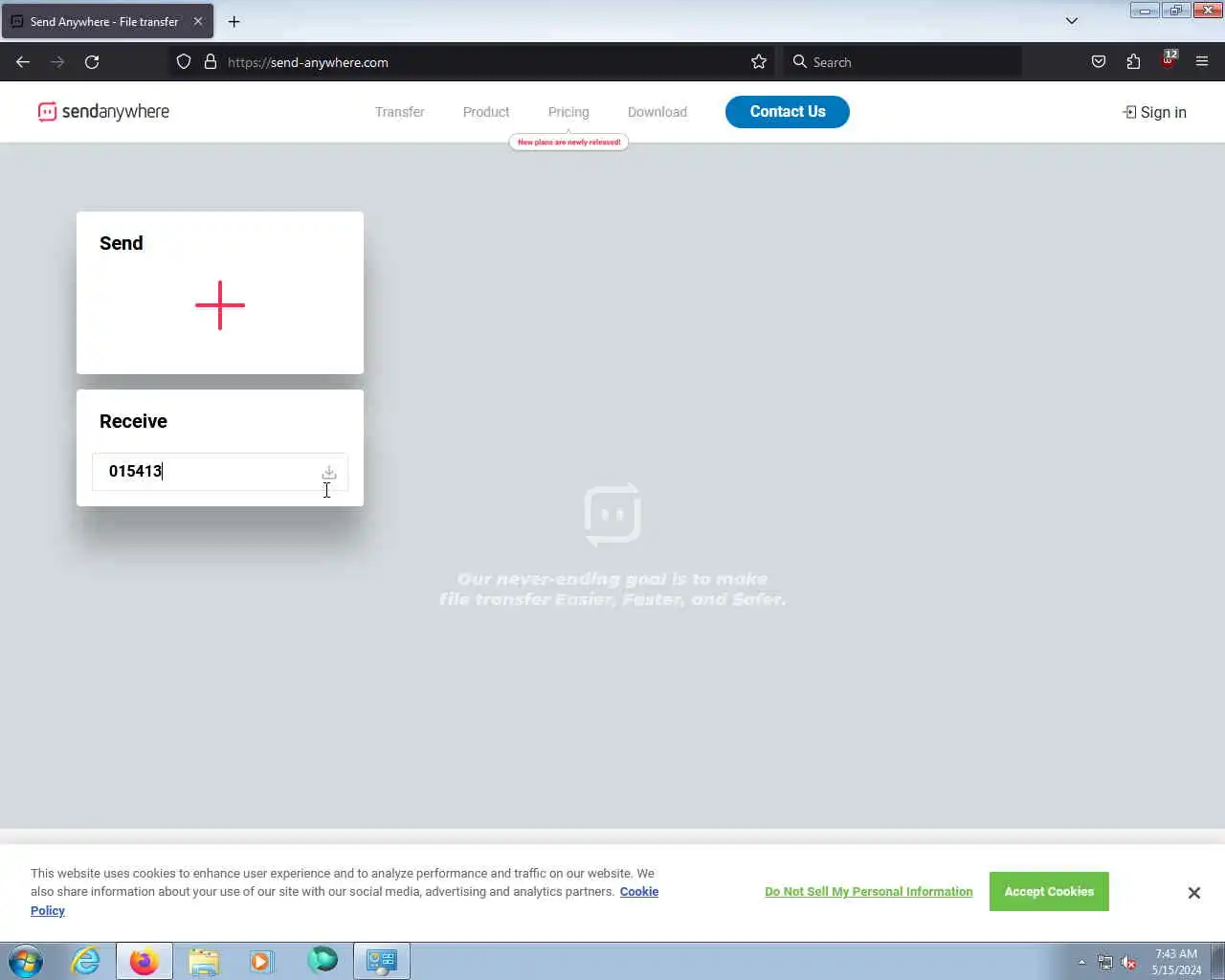This screenshot has height=980, width=1225.
Task: Open the Download menu item
Action: click(657, 112)
